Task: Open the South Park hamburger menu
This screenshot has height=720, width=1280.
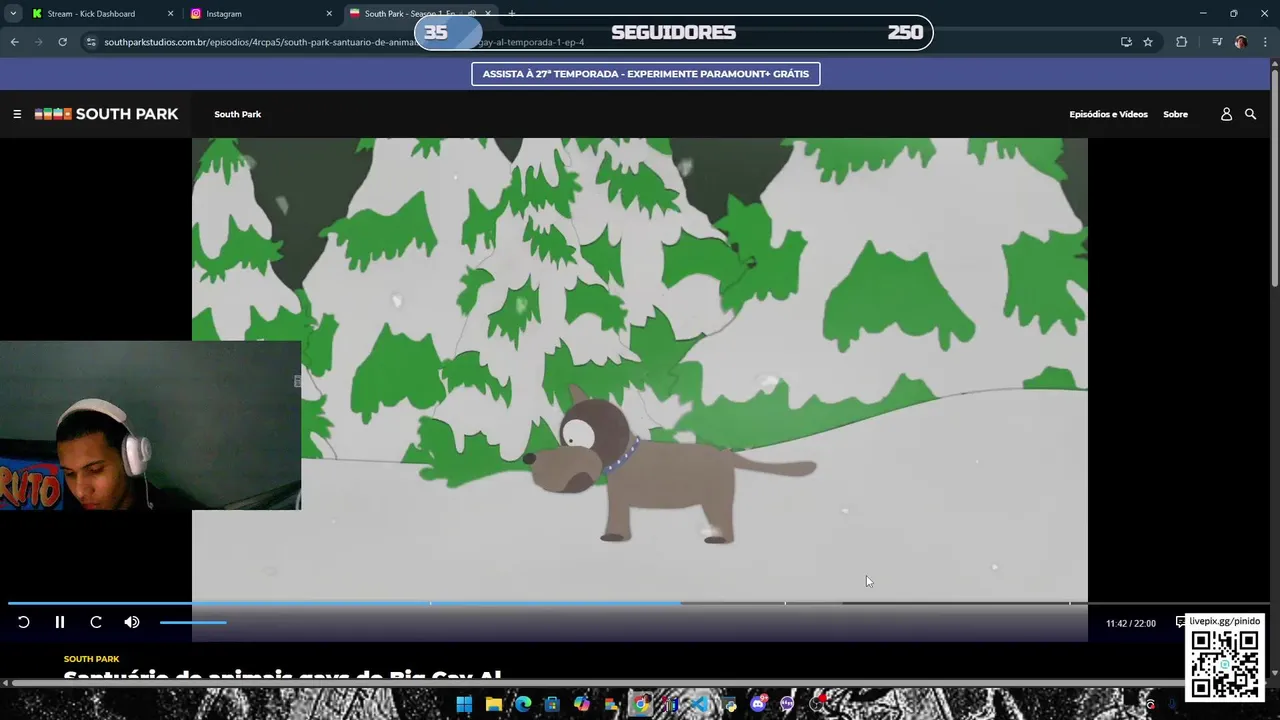Action: coord(17,114)
